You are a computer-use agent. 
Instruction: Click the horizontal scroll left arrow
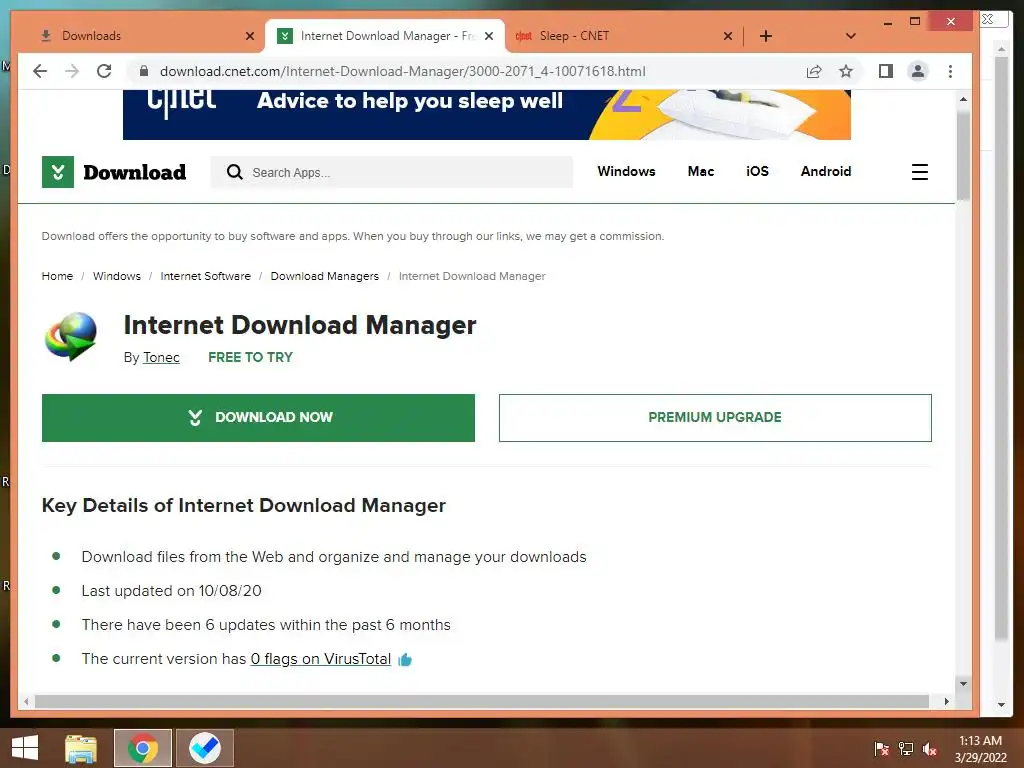tap(25, 701)
